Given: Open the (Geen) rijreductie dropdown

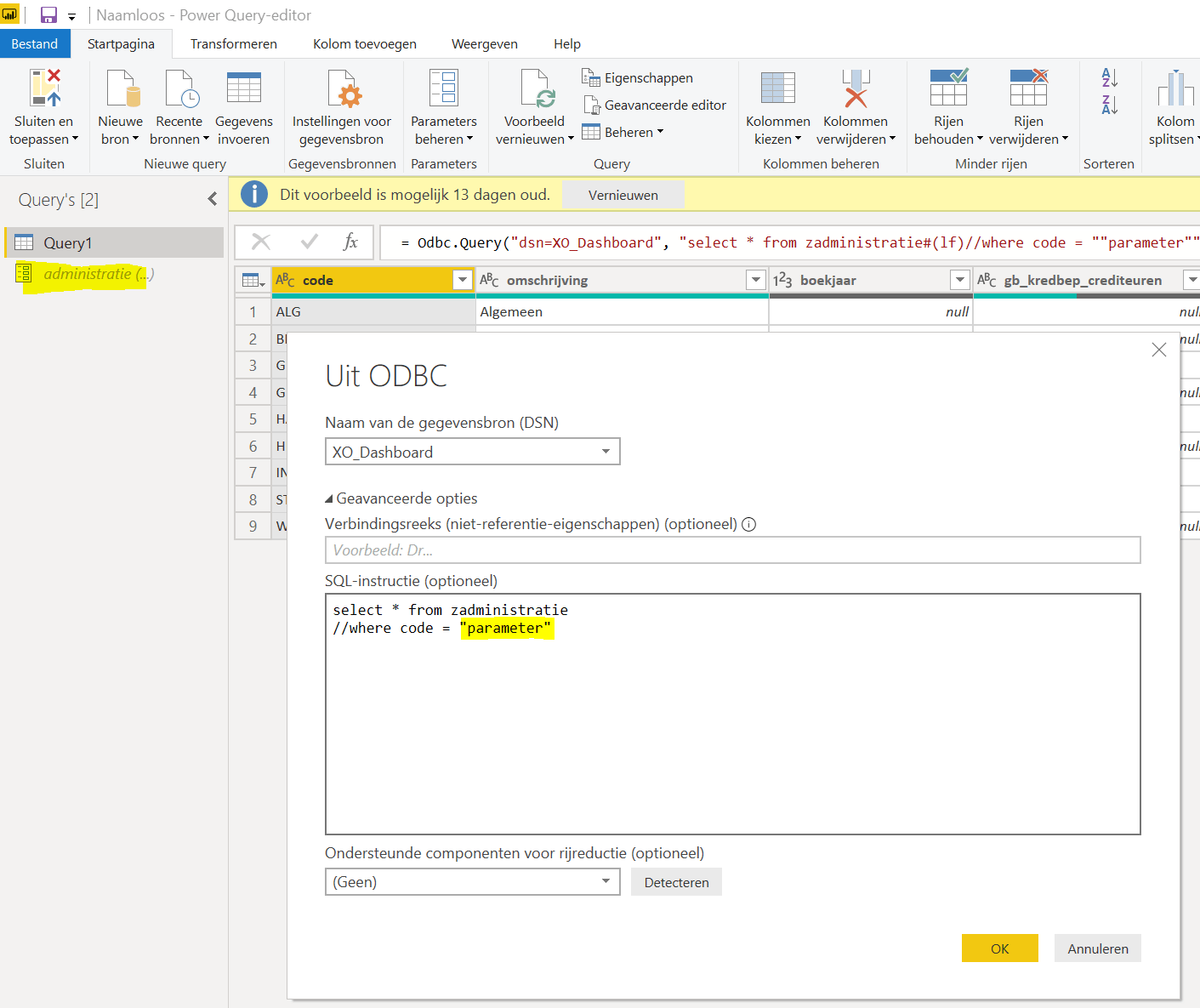Looking at the screenshot, I should 605,881.
